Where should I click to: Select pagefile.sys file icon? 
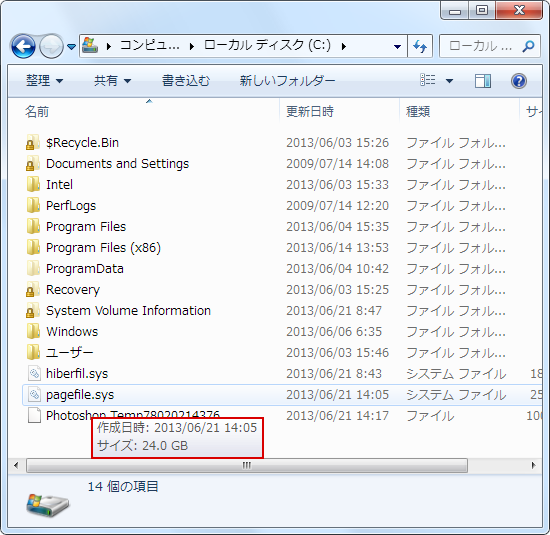(x=34, y=394)
